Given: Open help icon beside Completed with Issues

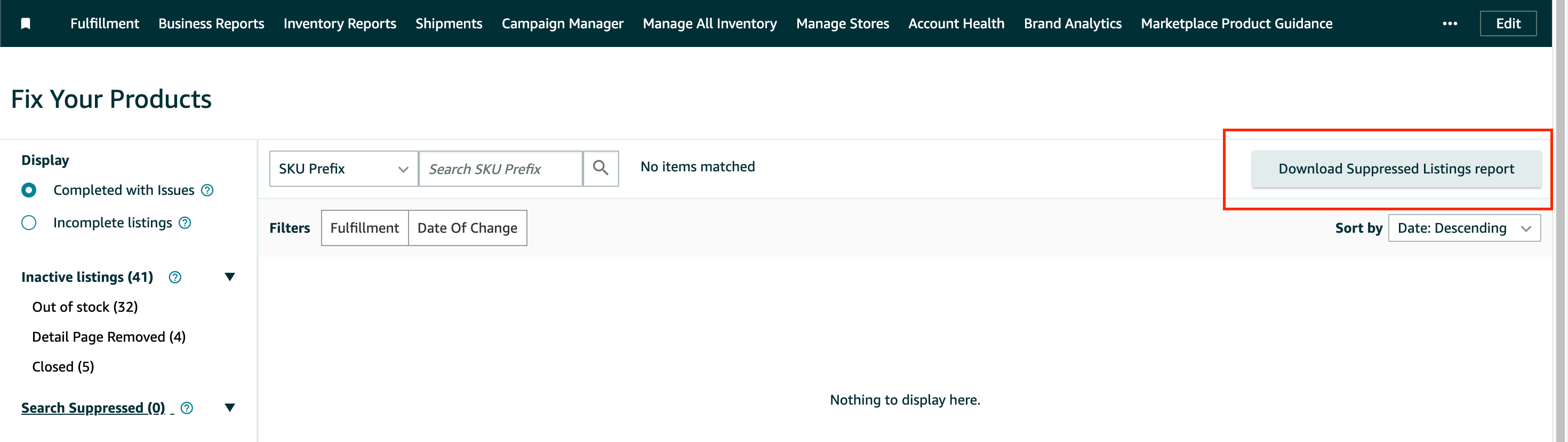Looking at the screenshot, I should pos(207,190).
